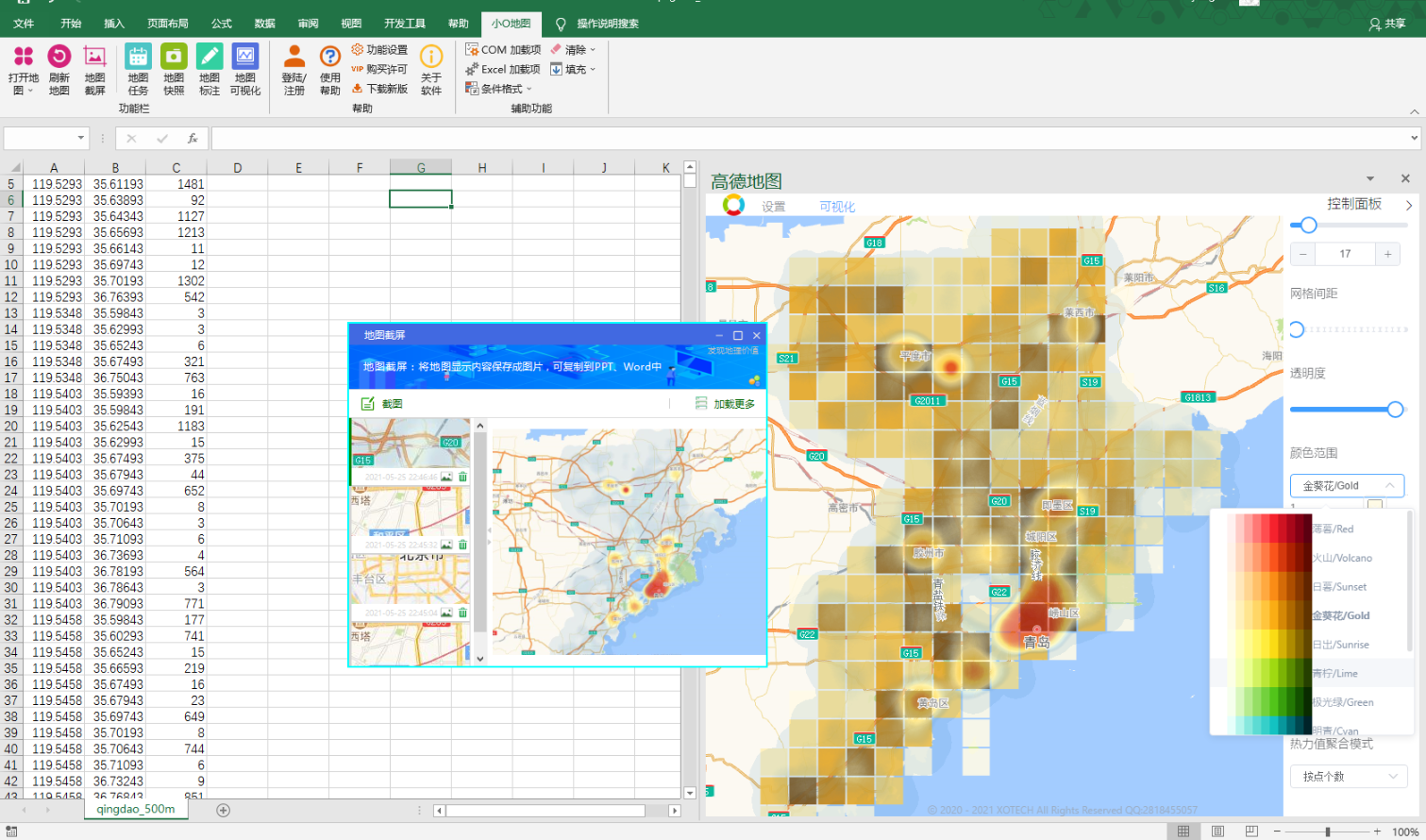
Task: Select the 设置 tab in map pane
Action: pyautogui.click(x=774, y=207)
